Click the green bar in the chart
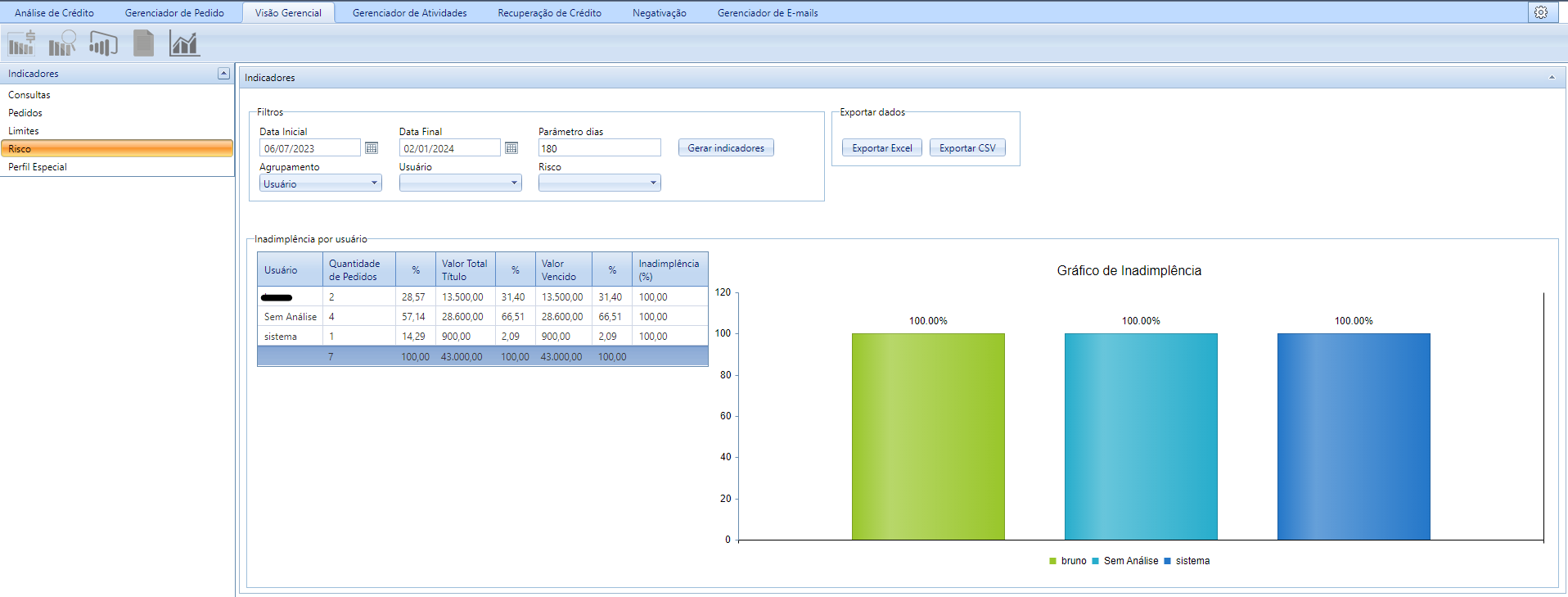This screenshot has width=1568, height=597. pos(928,436)
